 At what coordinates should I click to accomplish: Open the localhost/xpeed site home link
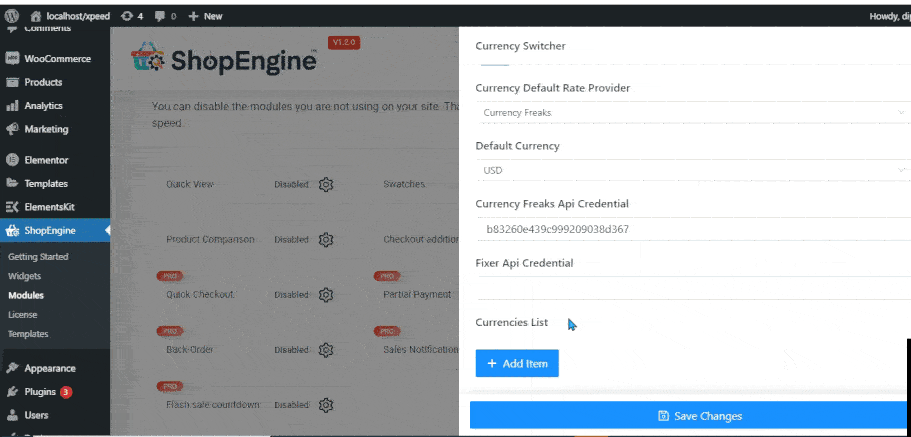(70, 16)
